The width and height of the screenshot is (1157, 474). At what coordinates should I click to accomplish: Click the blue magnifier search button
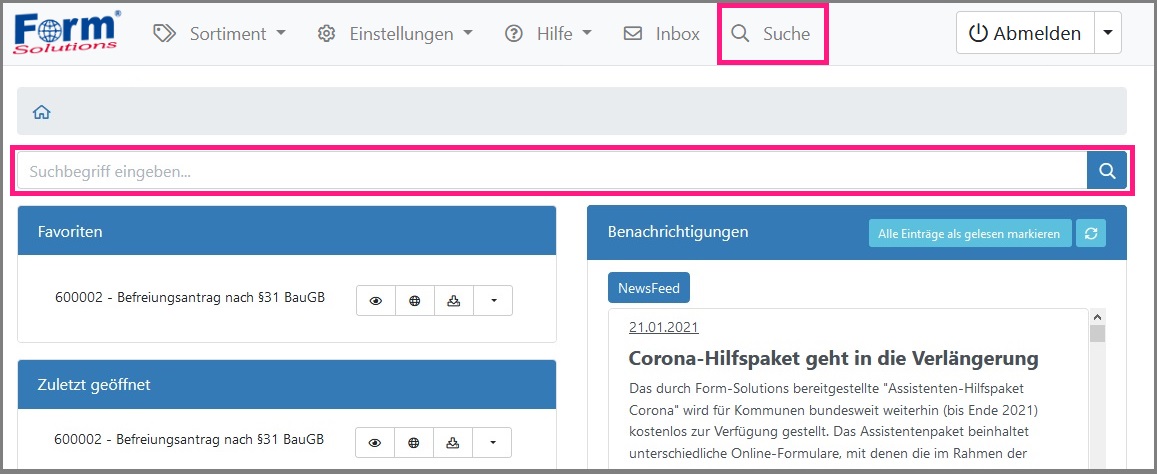coord(1106,171)
